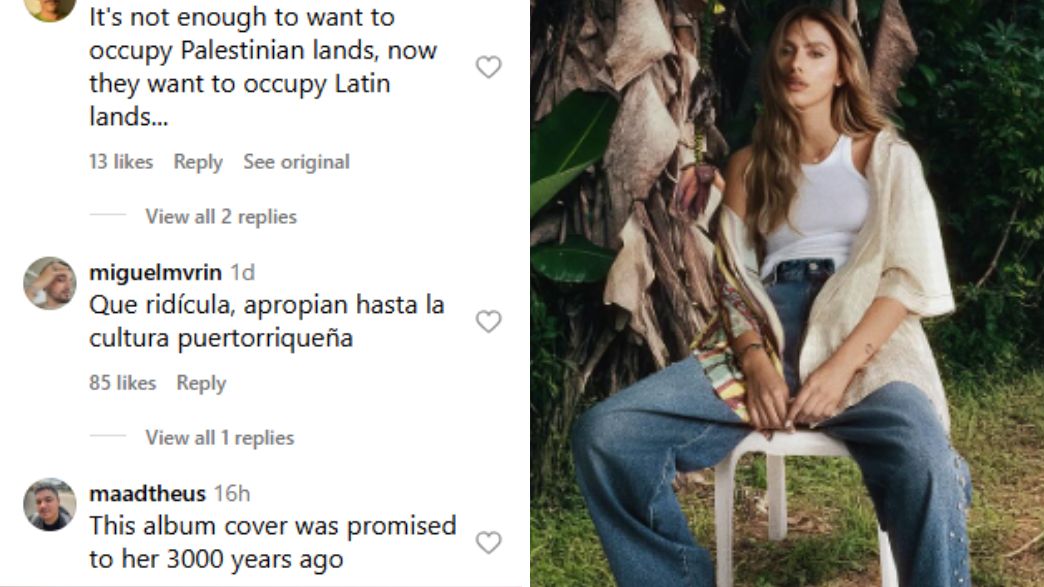Like the Palestinian lands comment with heart icon
The width and height of the screenshot is (1044, 587).
click(488, 67)
